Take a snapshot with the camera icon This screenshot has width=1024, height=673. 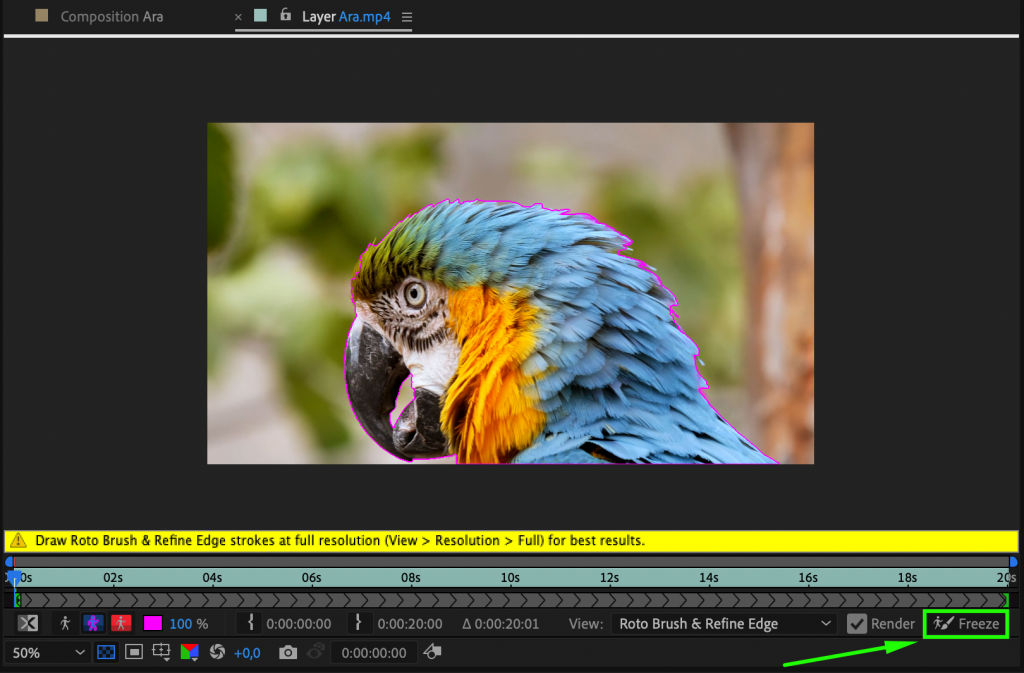tap(288, 652)
